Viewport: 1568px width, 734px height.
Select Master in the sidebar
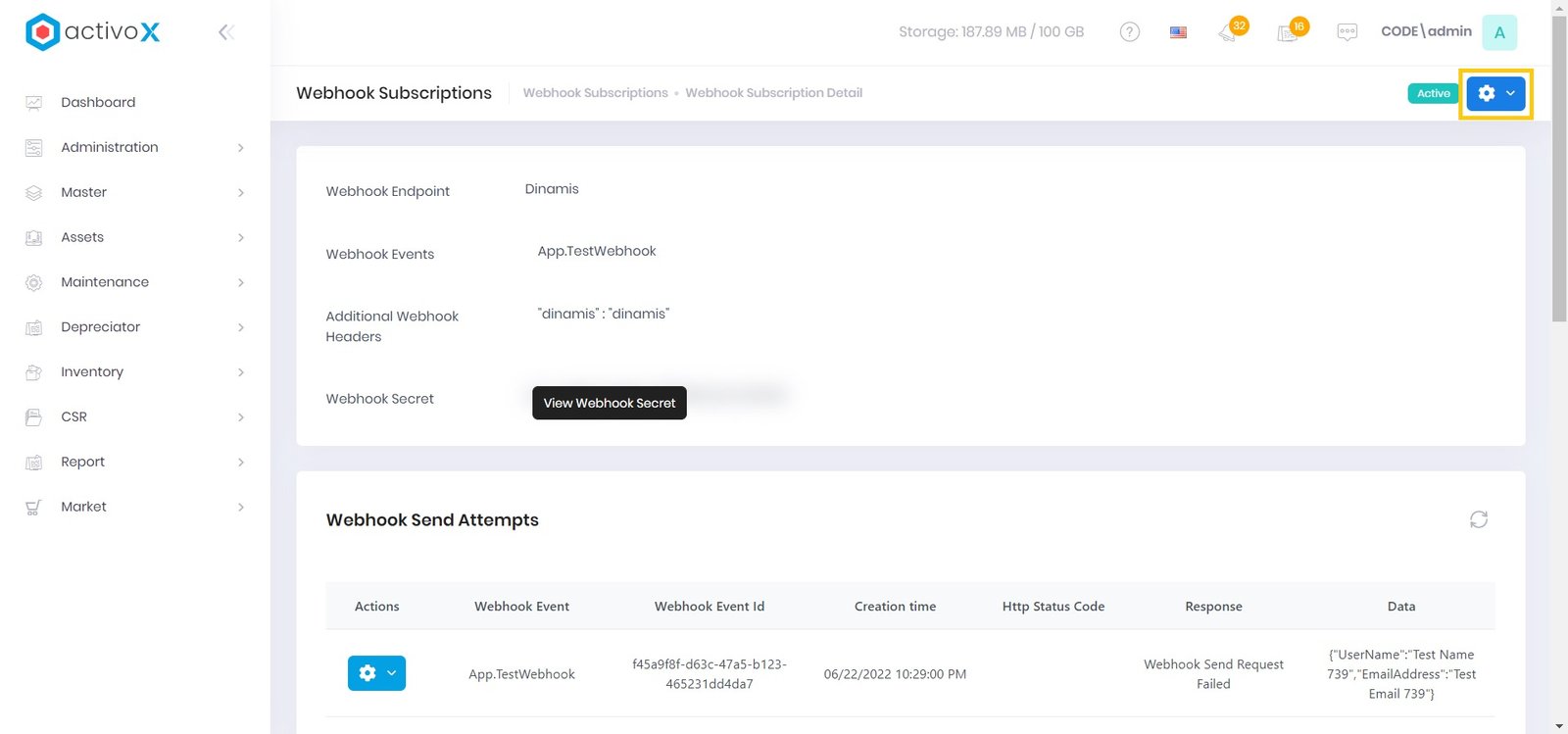(84, 192)
